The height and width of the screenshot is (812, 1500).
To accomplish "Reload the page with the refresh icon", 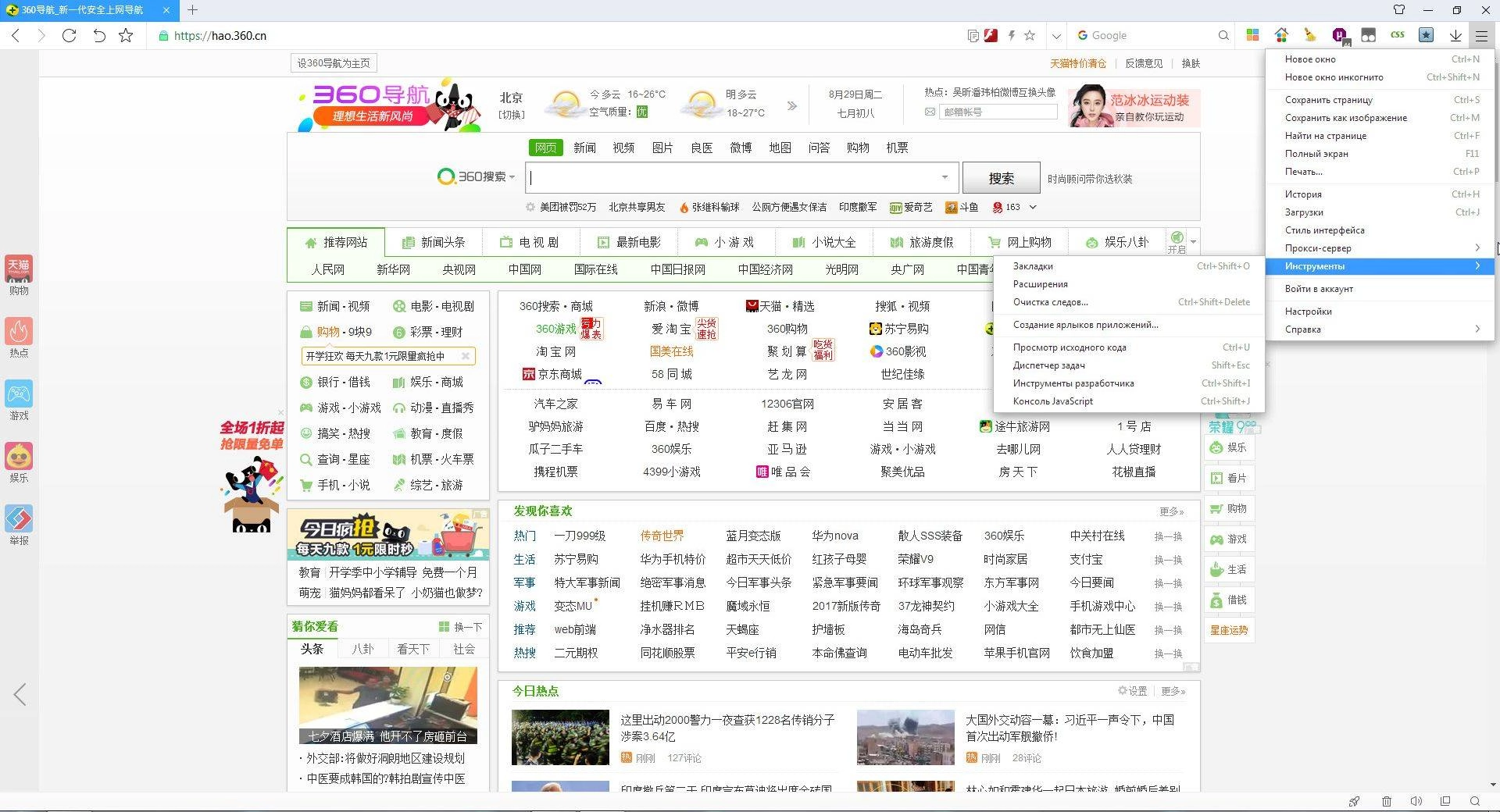I will coord(69,35).
